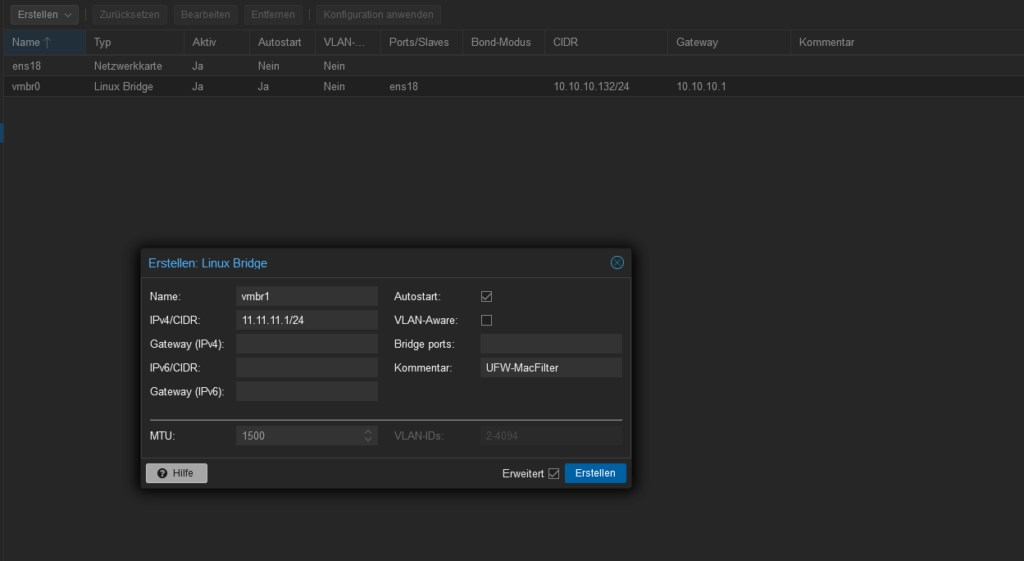The height and width of the screenshot is (561, 1024).
Task: Click the IPv4/CIDR input field
Action: (306, 320)
